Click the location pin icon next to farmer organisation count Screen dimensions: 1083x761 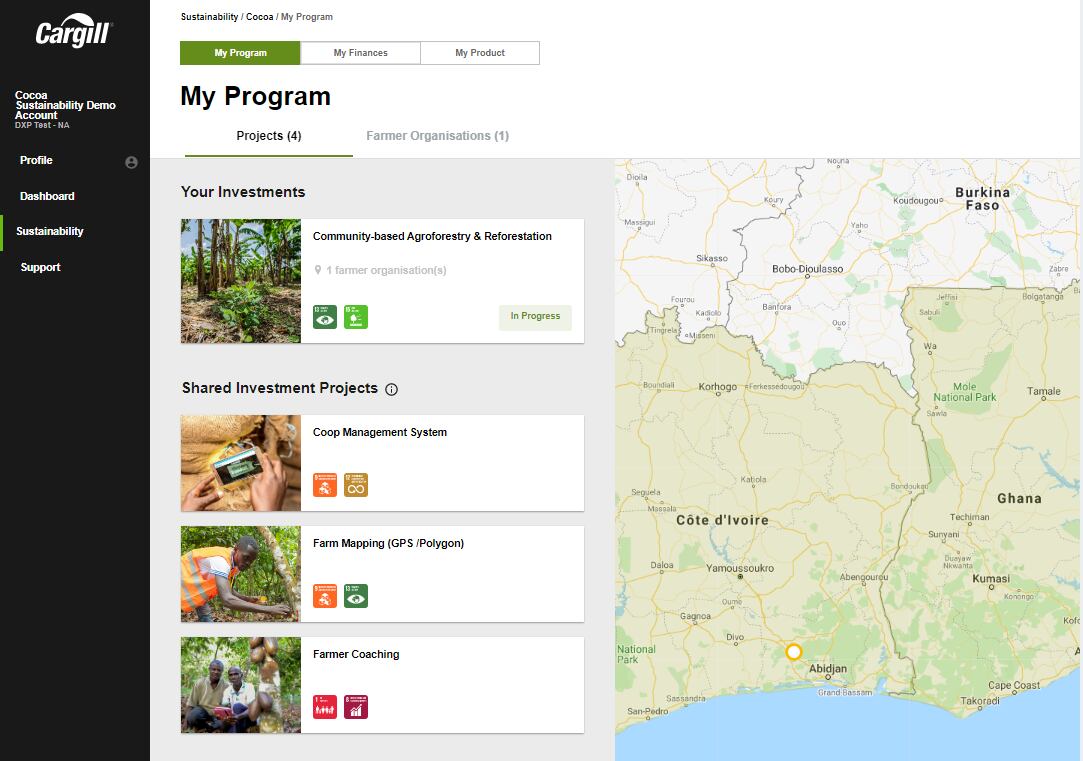coord(320,270)
